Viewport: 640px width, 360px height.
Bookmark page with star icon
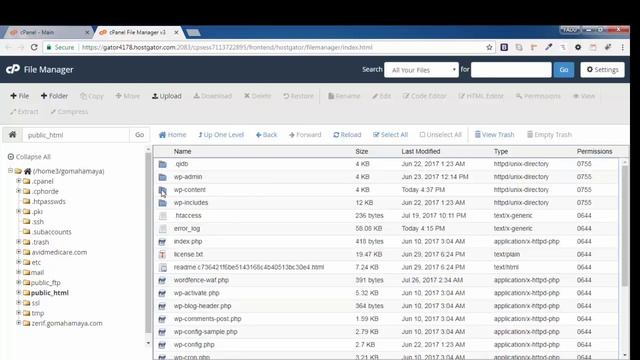(x=489, y=47)
